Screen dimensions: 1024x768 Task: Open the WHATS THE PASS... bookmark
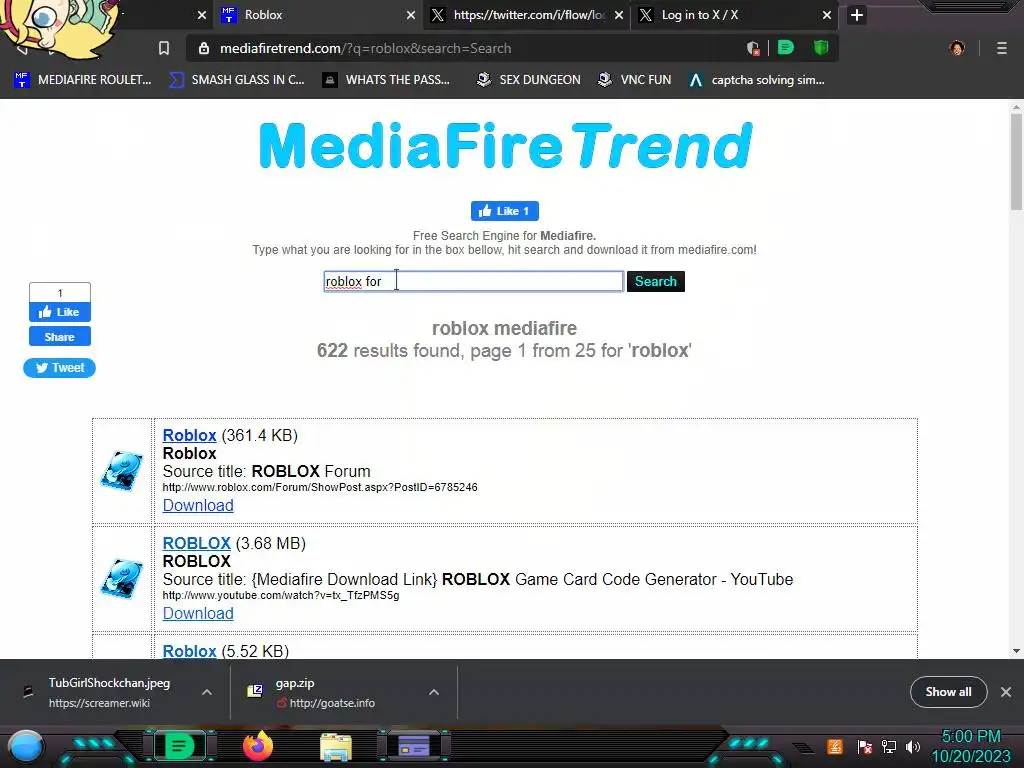[387, 80]
